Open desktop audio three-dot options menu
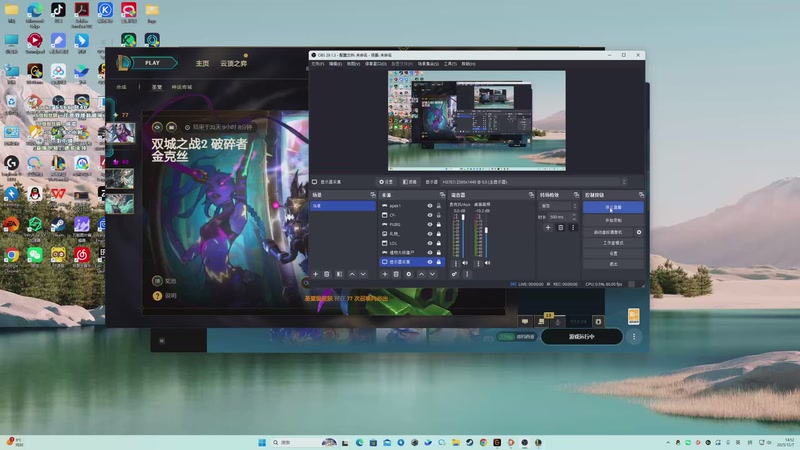Screen dimensions: 800x450 pos(478,263)
